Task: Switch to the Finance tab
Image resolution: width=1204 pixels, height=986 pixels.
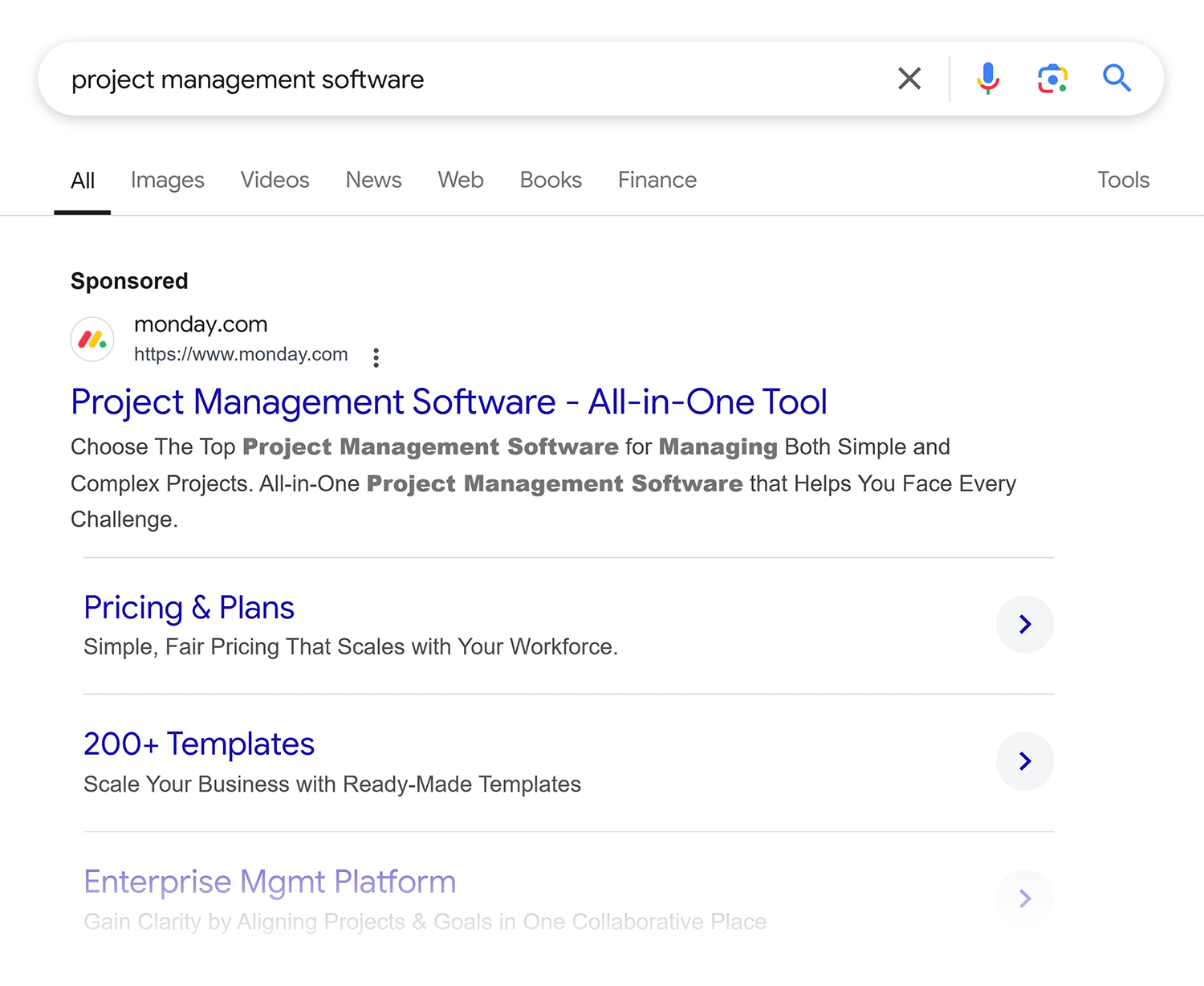Action: [x=657, y=181]
